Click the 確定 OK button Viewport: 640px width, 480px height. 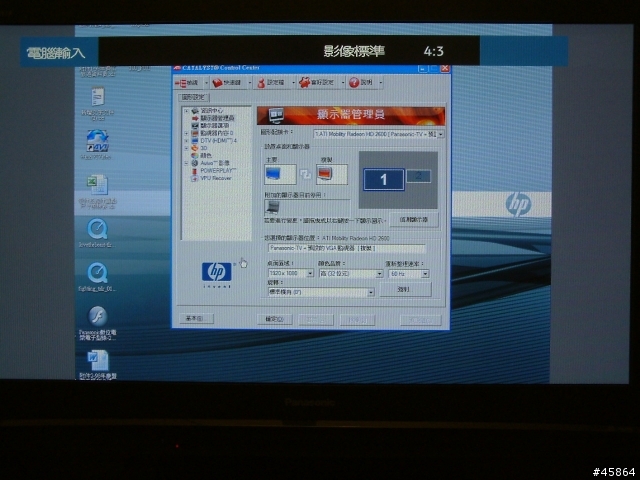275,319
